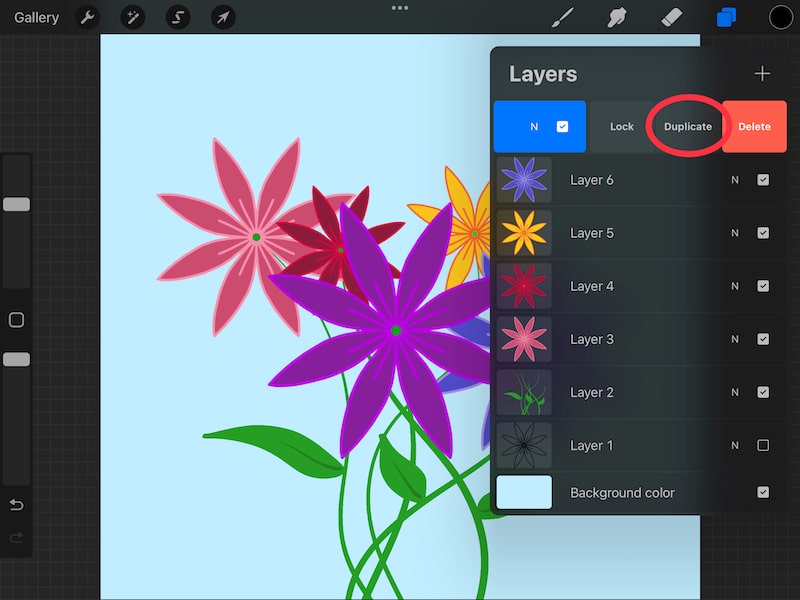Select the Selection tool
The image size is (800, 600).
point(177,17)
